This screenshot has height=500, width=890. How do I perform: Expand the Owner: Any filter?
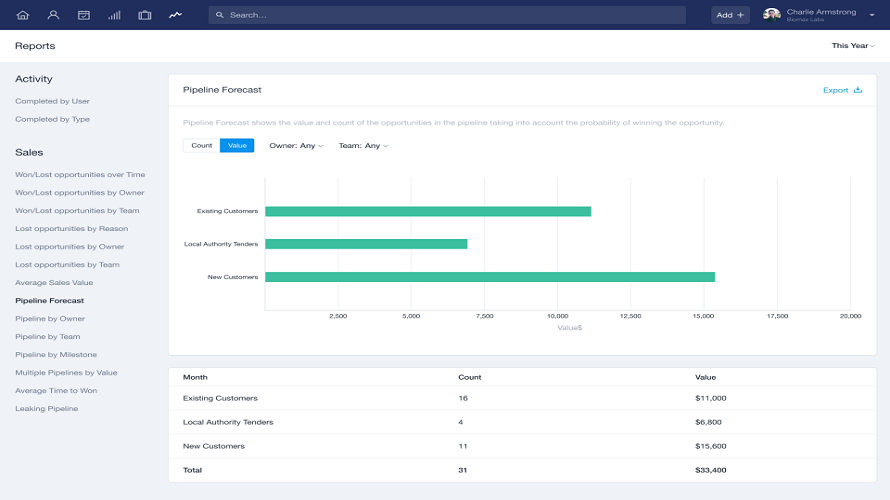pyautogui.click(x=296, y=146)
